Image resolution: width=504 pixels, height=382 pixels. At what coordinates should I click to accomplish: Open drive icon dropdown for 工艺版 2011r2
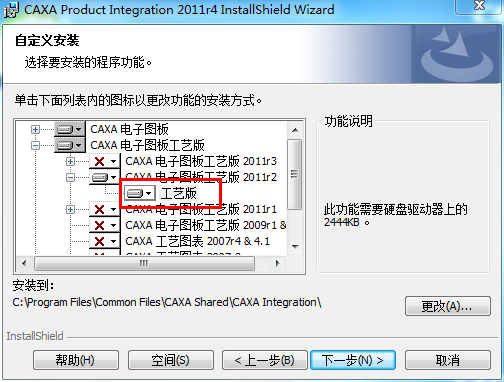click(x=105, y=177)
